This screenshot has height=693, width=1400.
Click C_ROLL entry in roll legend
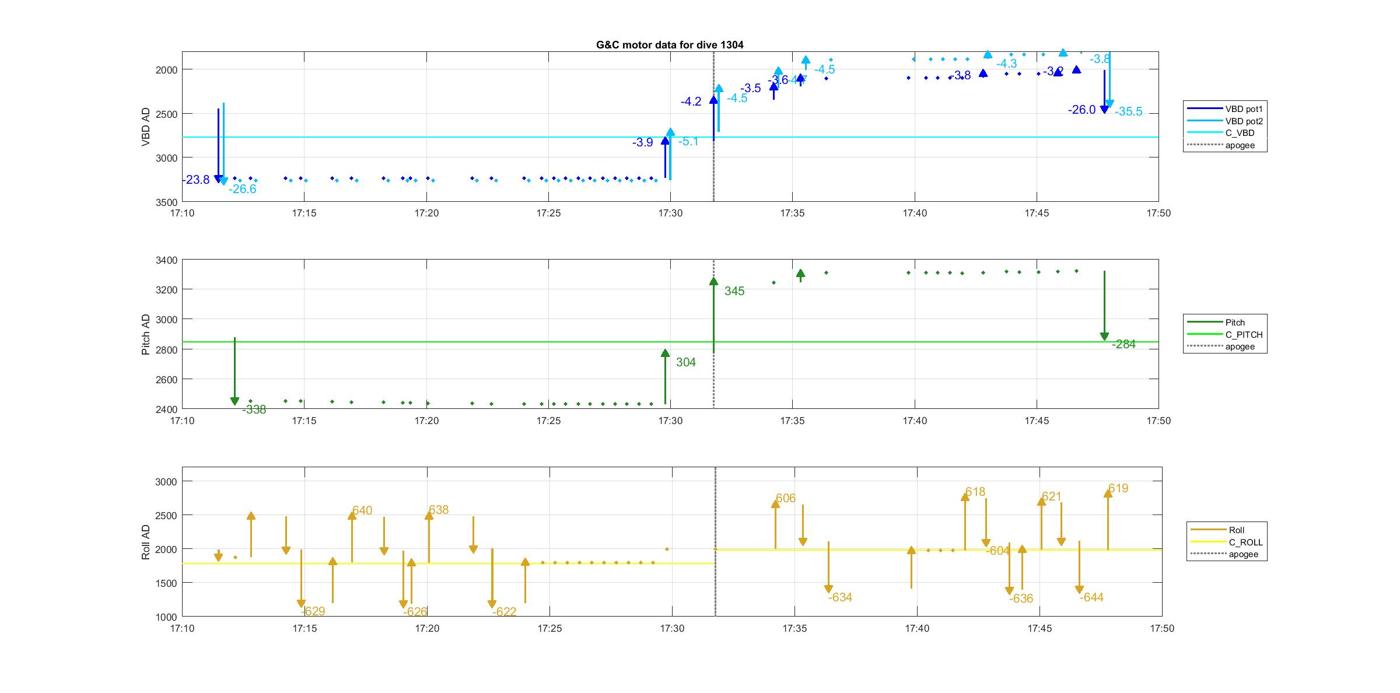click(x=1245, y=542)
